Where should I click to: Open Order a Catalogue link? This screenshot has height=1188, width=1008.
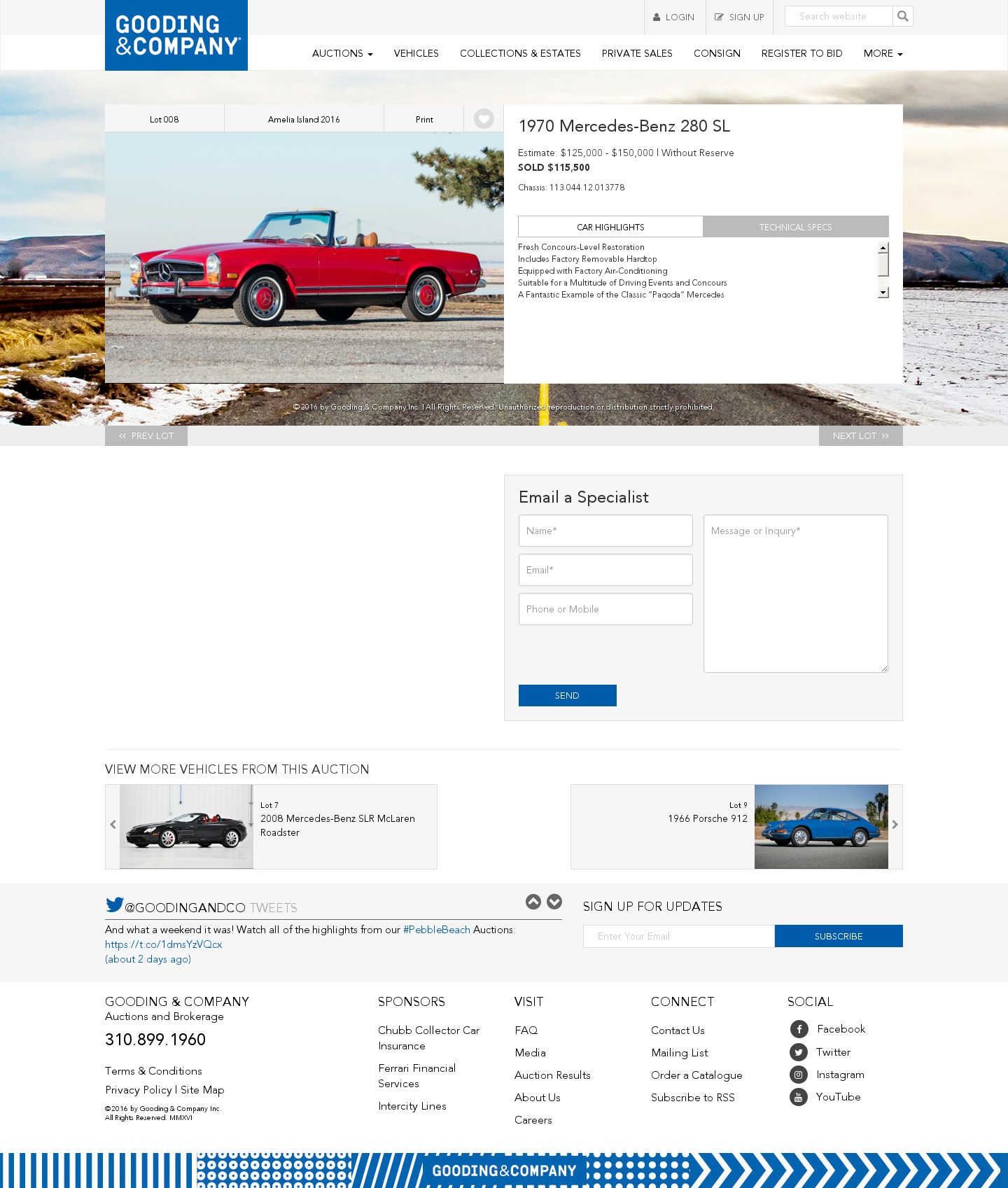pyautogui.click(x=696, y=1075)
